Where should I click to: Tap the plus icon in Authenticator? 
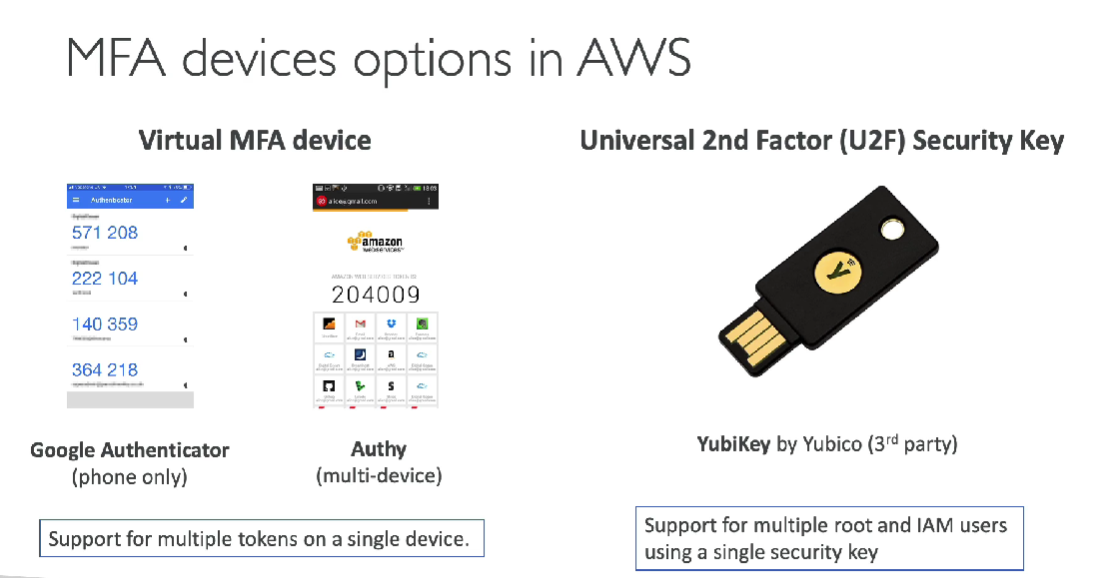[166, 201]
